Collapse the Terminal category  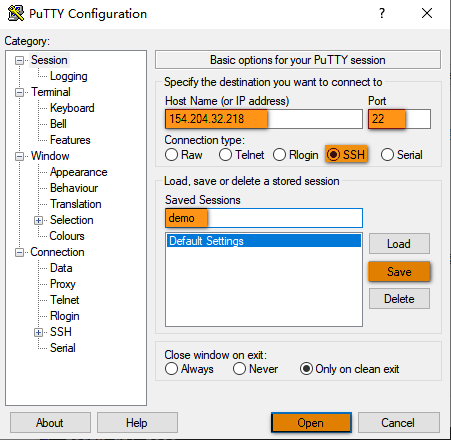point(19,92)
